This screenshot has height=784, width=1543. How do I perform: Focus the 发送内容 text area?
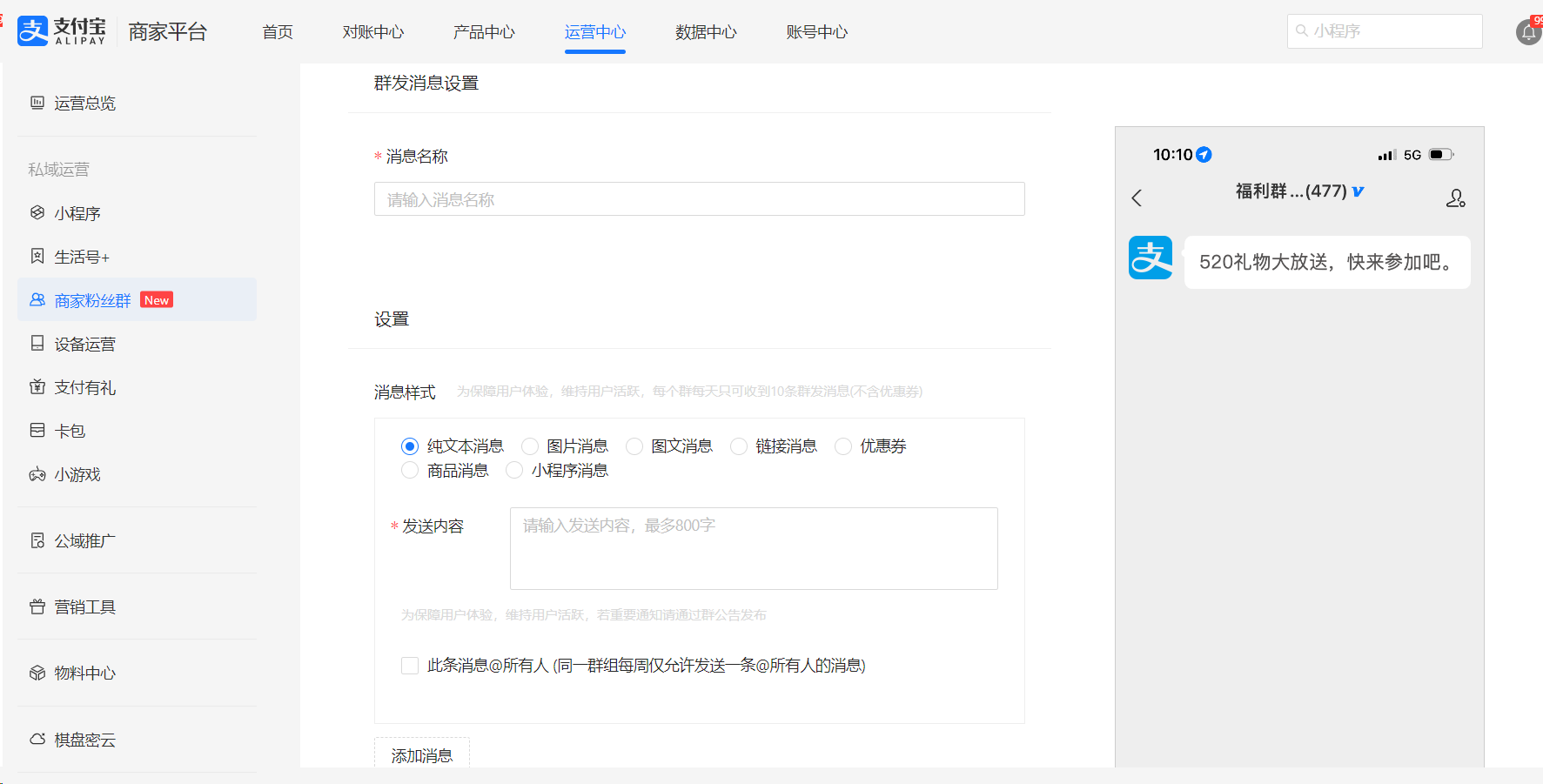[x=753, y=548]
